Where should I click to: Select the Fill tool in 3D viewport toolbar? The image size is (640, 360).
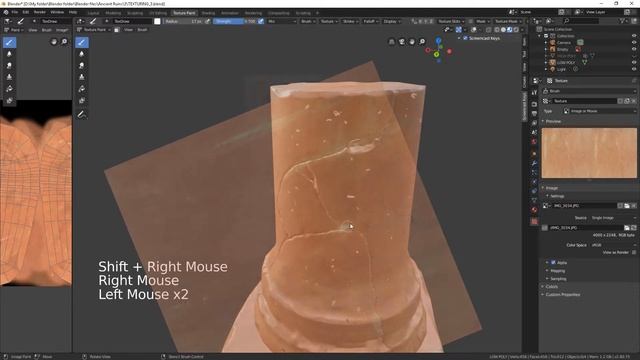pyautogui.click(x=82, y=89)
